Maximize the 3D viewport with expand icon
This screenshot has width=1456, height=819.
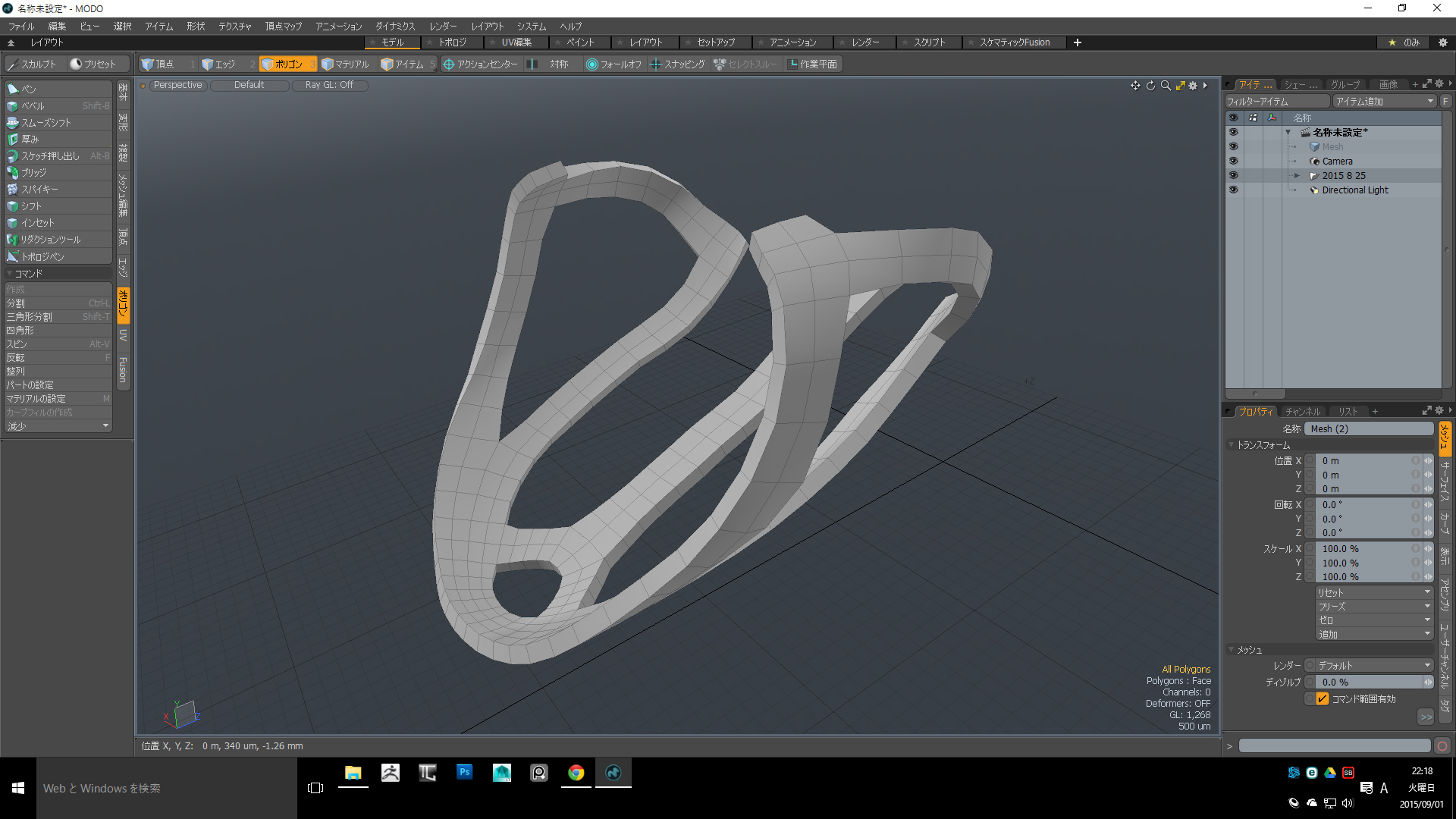tap(1180, 86)
